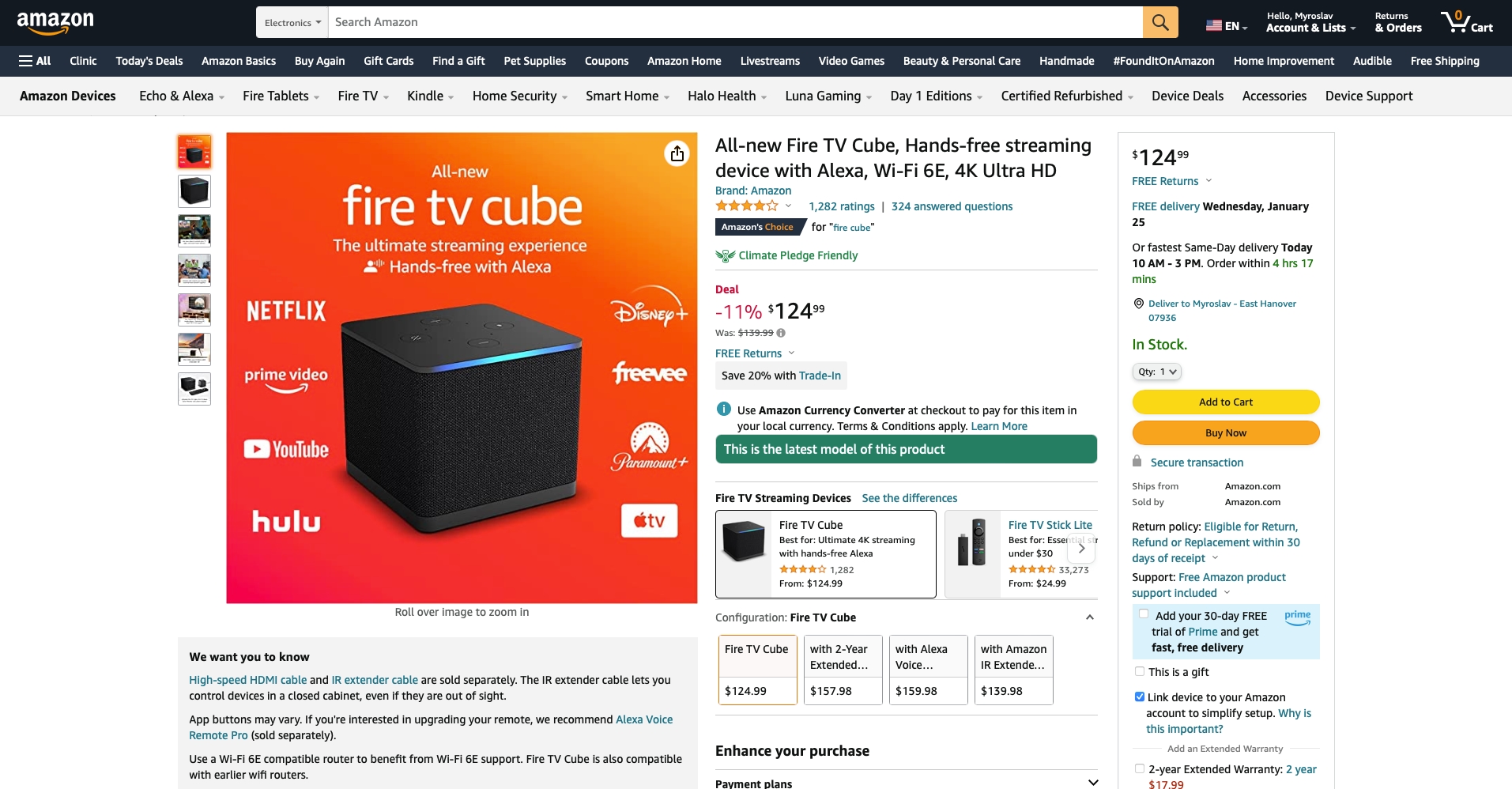Open the Electronics search category dropdown
1512x789 pixels.
(292, 22)
